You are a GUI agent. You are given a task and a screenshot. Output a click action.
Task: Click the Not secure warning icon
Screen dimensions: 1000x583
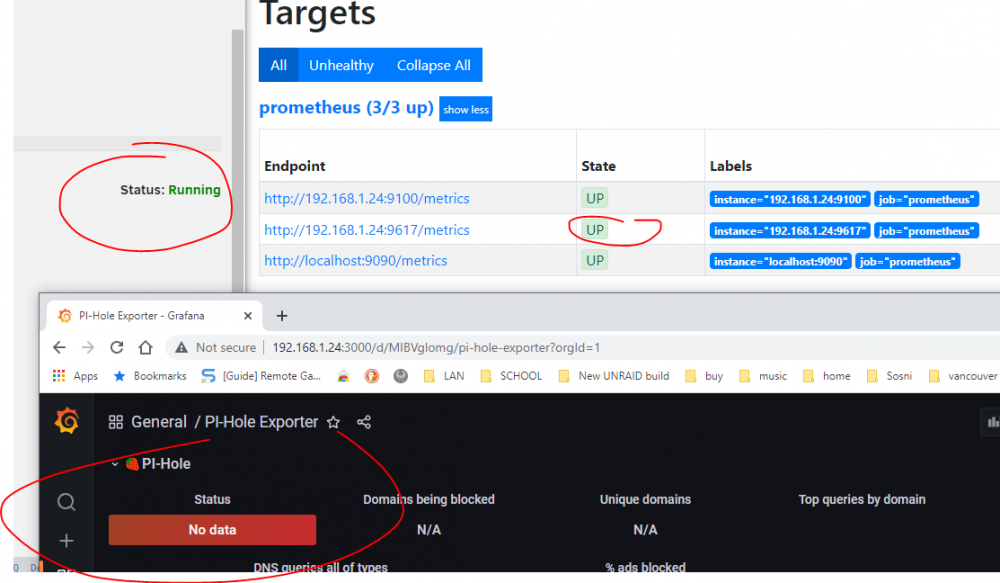(182, 348)
